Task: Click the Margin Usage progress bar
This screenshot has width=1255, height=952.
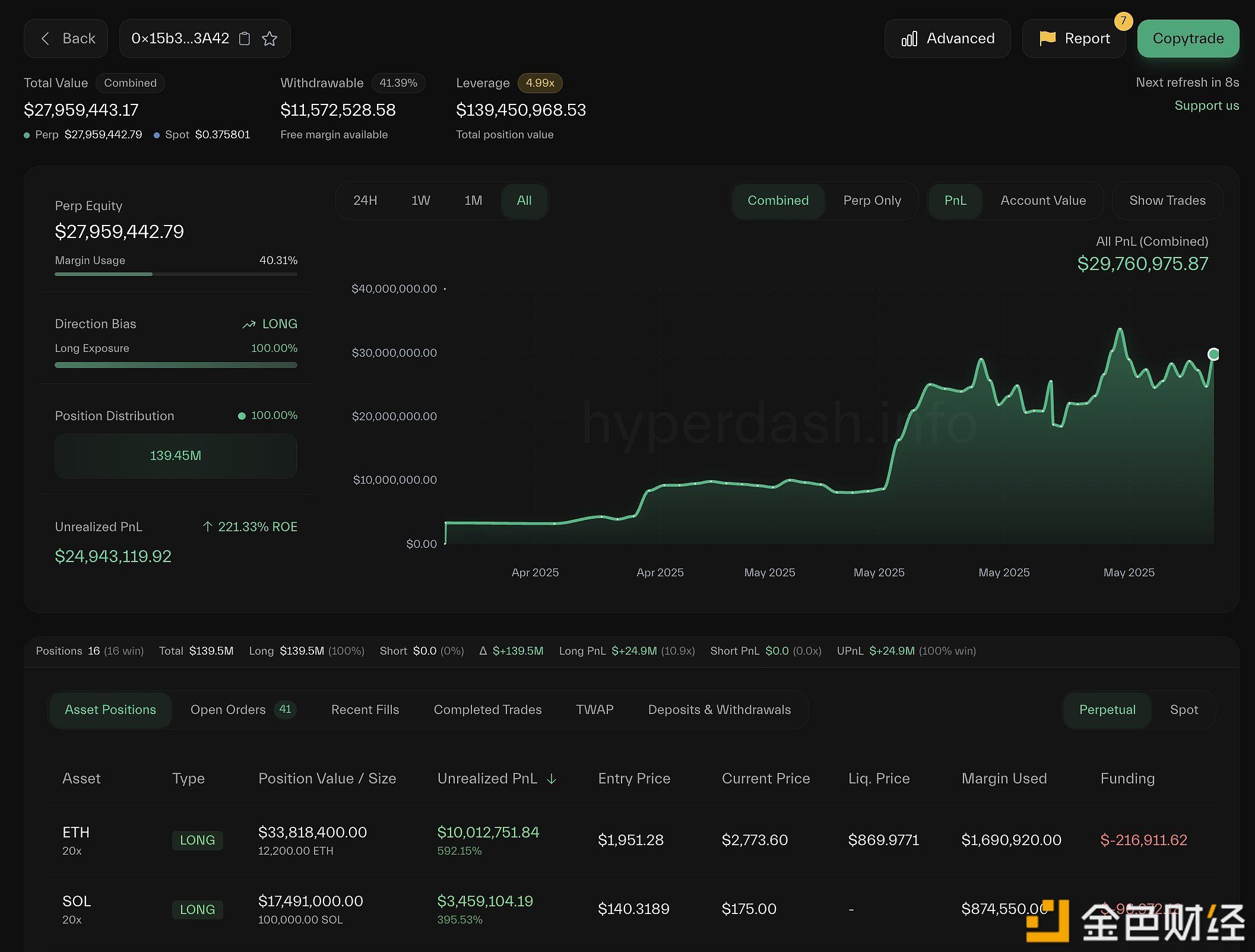Action: (x=176, y=274)
